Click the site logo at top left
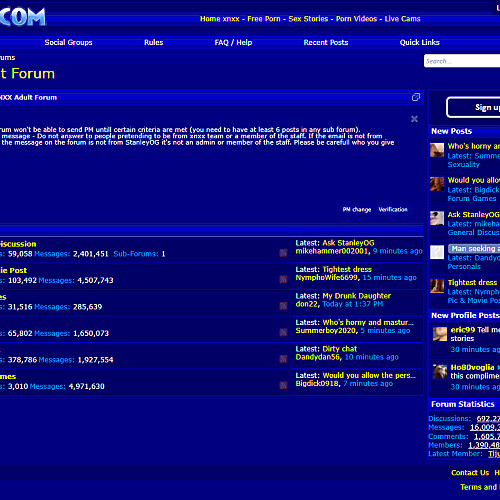Viewport: 500px width, 500px height. point(22,17)
